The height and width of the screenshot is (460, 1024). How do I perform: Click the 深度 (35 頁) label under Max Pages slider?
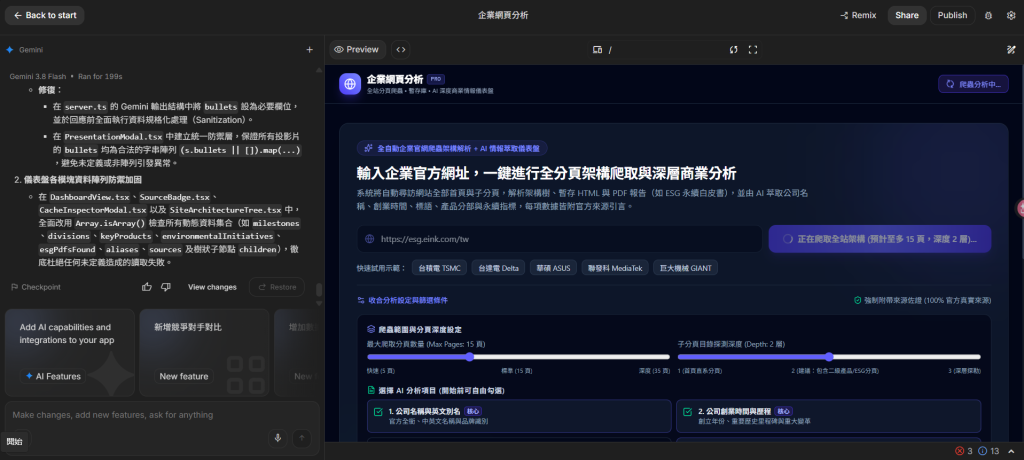[654, 370]
